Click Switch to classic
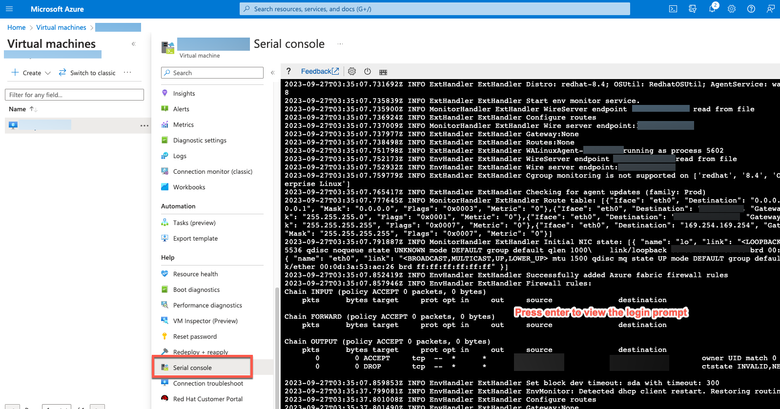Screen dimensions: 780x409 click(x=87, y=73)
